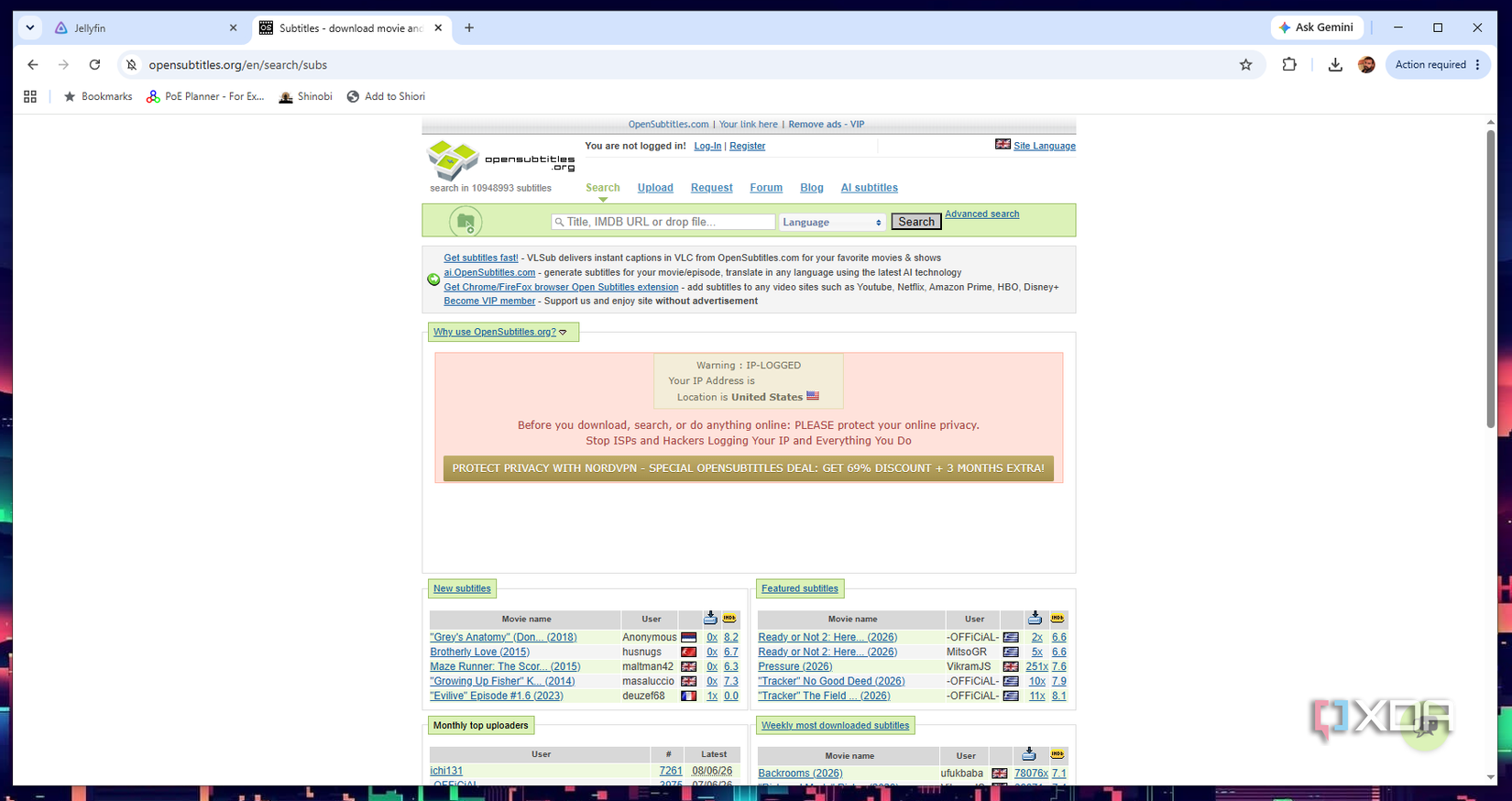1512x801 pixels.
Task: Open the browser extensions puzzle icon
Action: 1289,65
